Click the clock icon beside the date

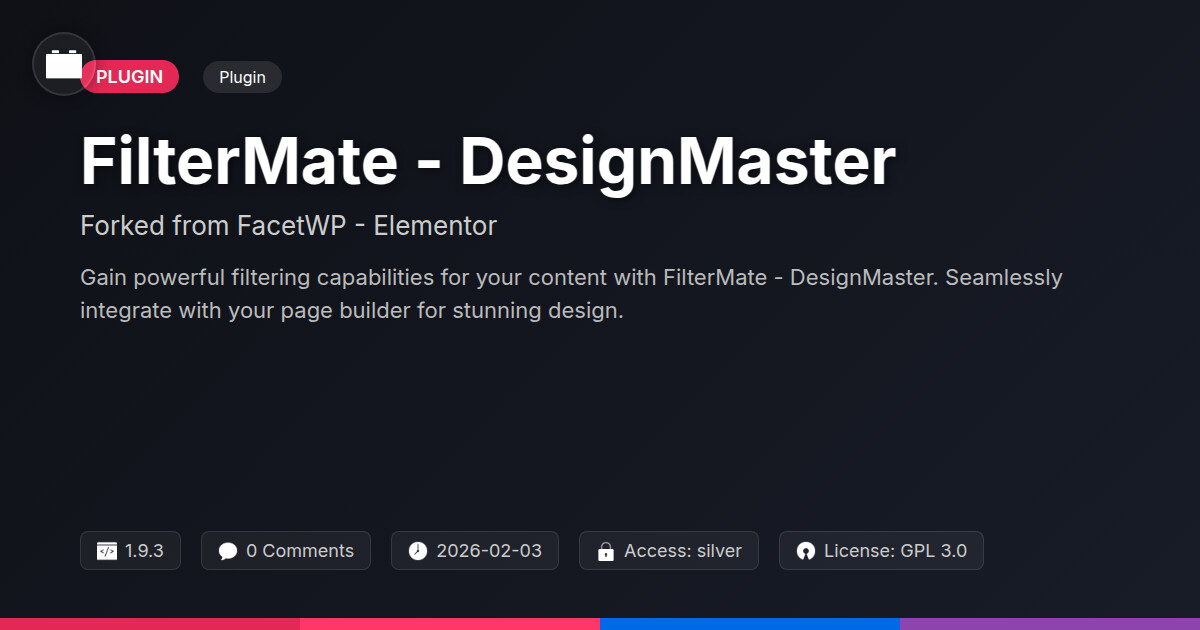point(418,551)
